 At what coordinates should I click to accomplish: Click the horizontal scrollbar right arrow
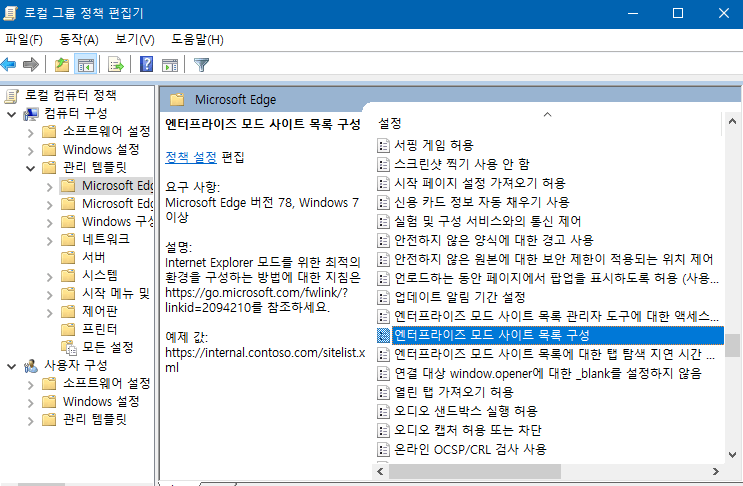tap(716, 471)
